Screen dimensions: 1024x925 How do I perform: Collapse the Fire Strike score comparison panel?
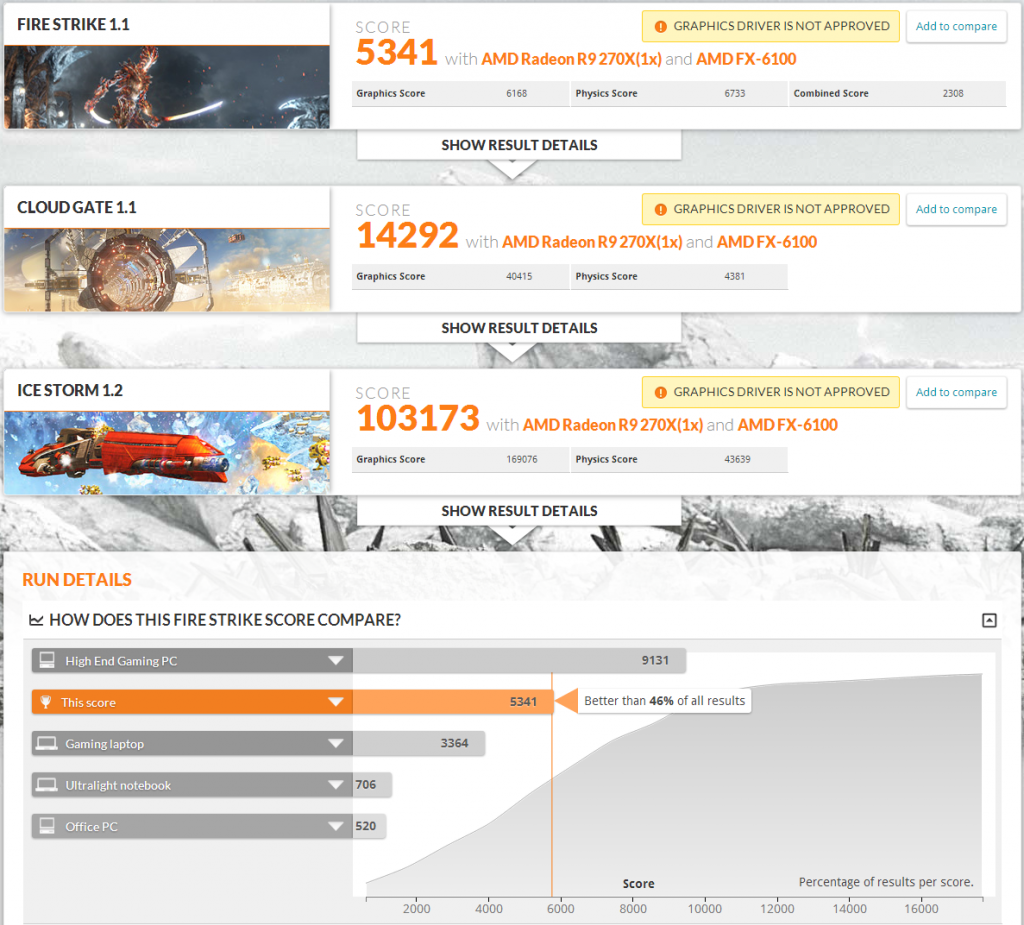coord(989,620)
